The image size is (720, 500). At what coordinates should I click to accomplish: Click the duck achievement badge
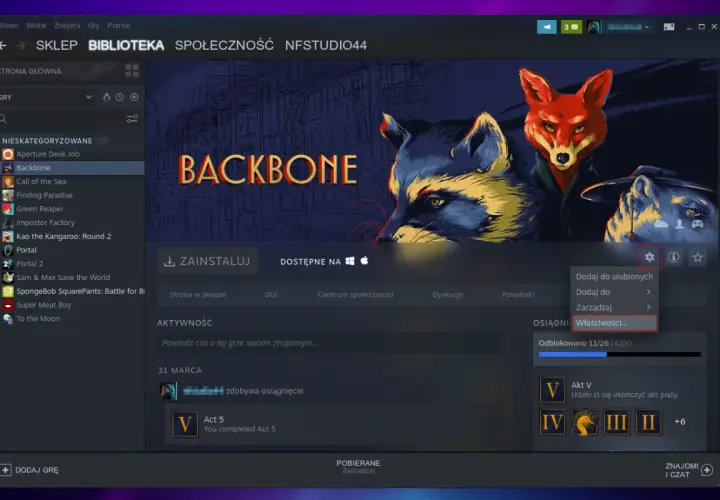pyautogui.click(x=585, y=421)
